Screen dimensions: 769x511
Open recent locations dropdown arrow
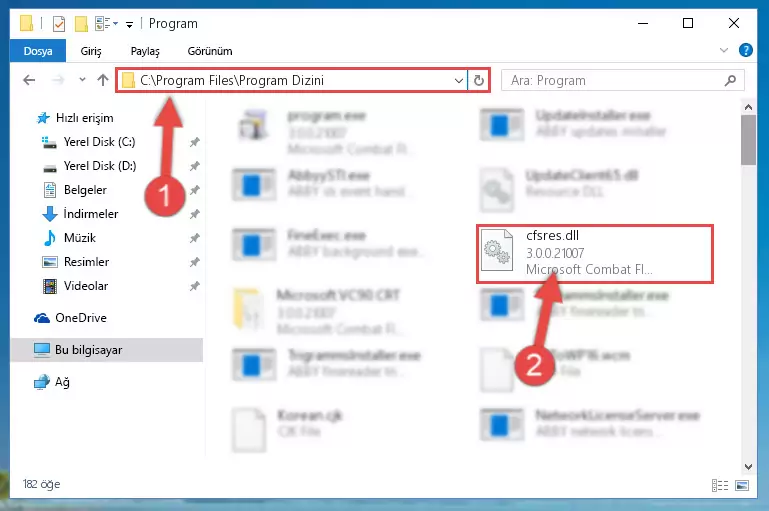(x=82, y=80)
